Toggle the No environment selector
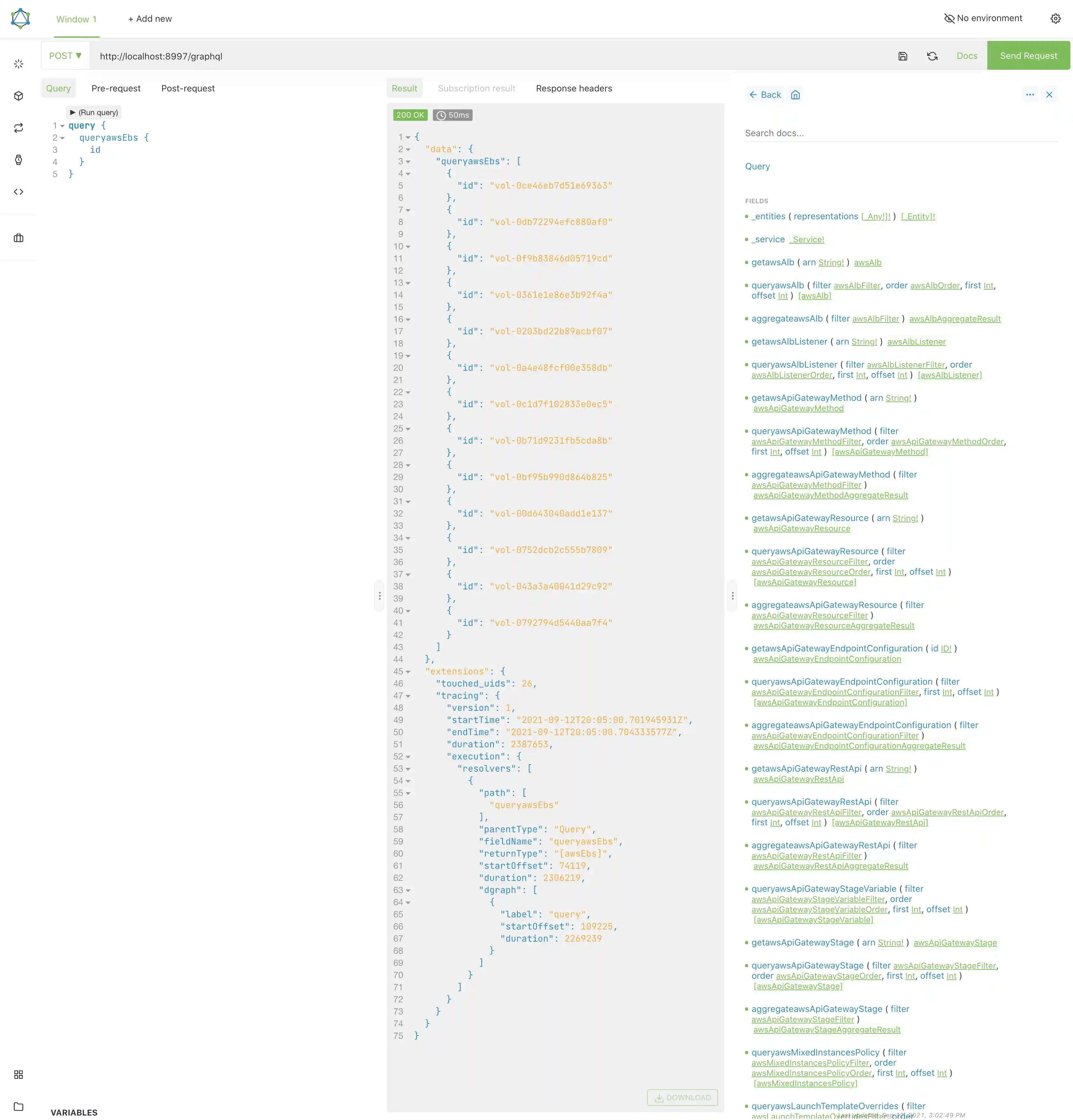Screen dimensions: 1073x1120 pos(983,18)
